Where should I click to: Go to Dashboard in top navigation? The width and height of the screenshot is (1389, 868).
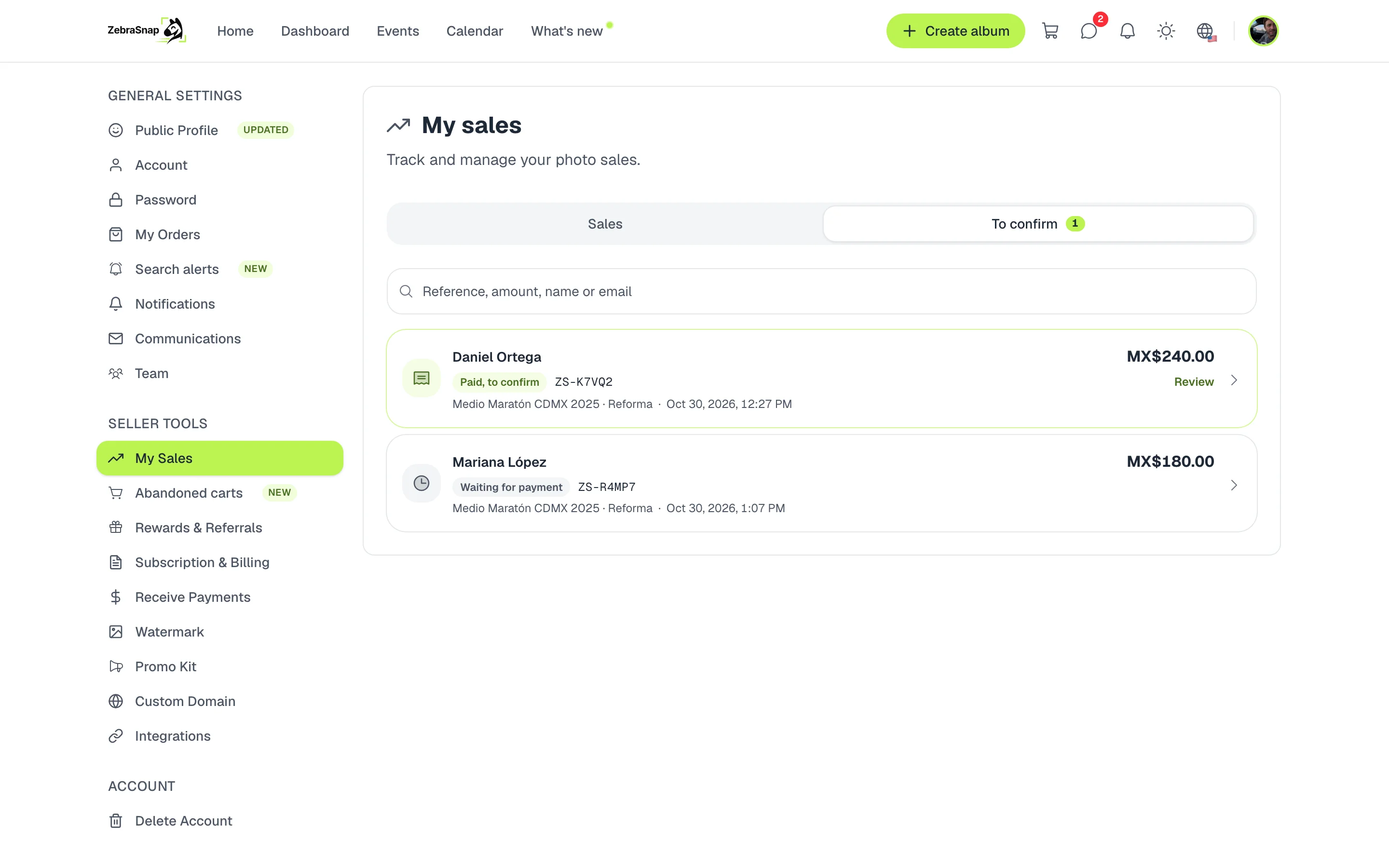314,31
